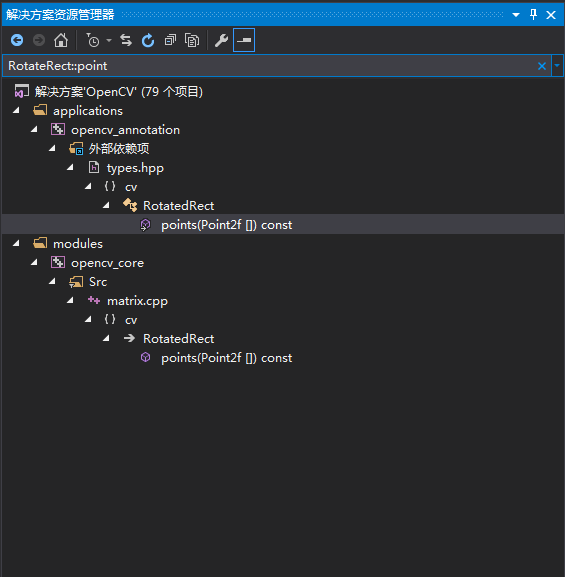Click the Collapse All toolbar icon
This screenshot has width=565, height=577.
170,40
